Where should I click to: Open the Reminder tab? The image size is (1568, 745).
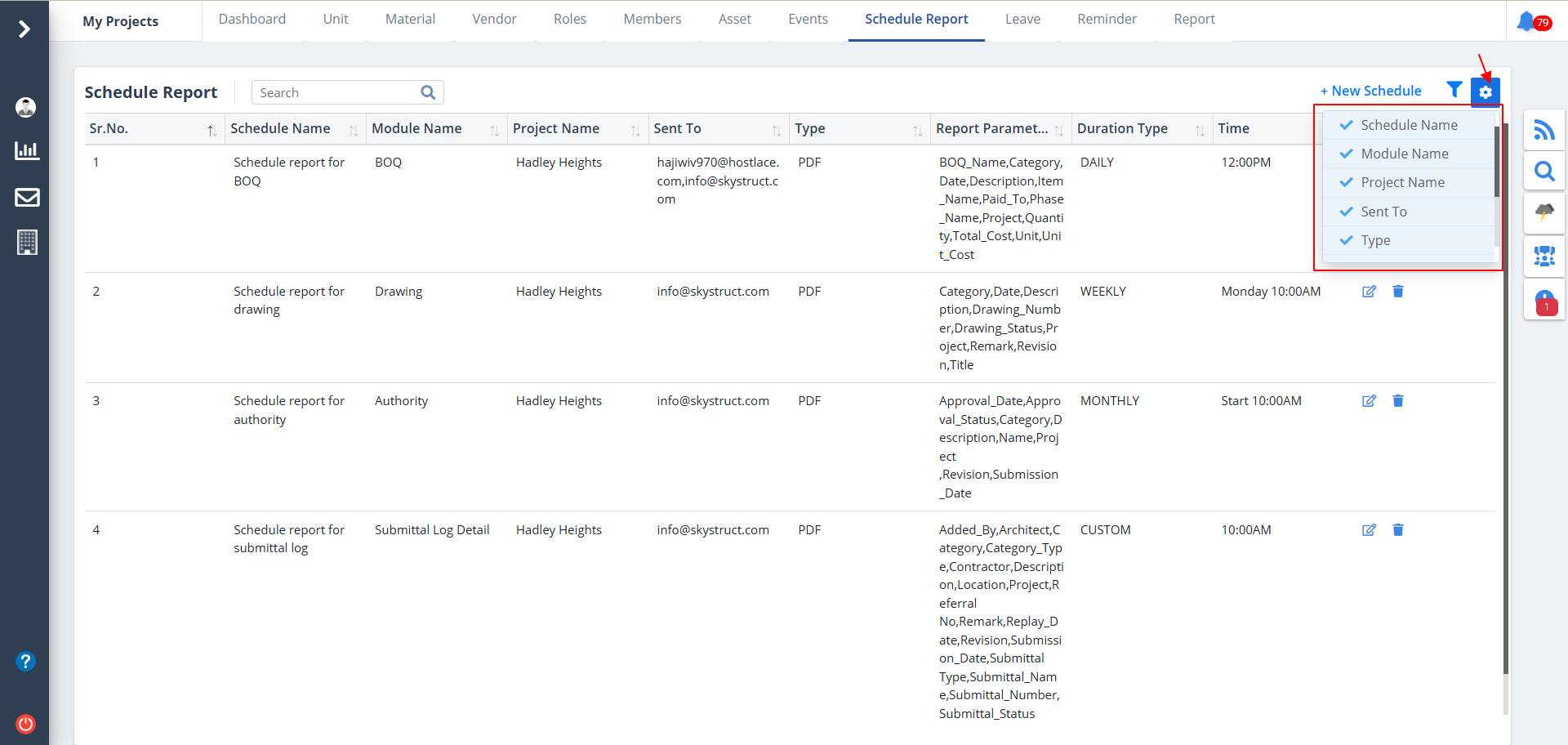(1107, 20)
